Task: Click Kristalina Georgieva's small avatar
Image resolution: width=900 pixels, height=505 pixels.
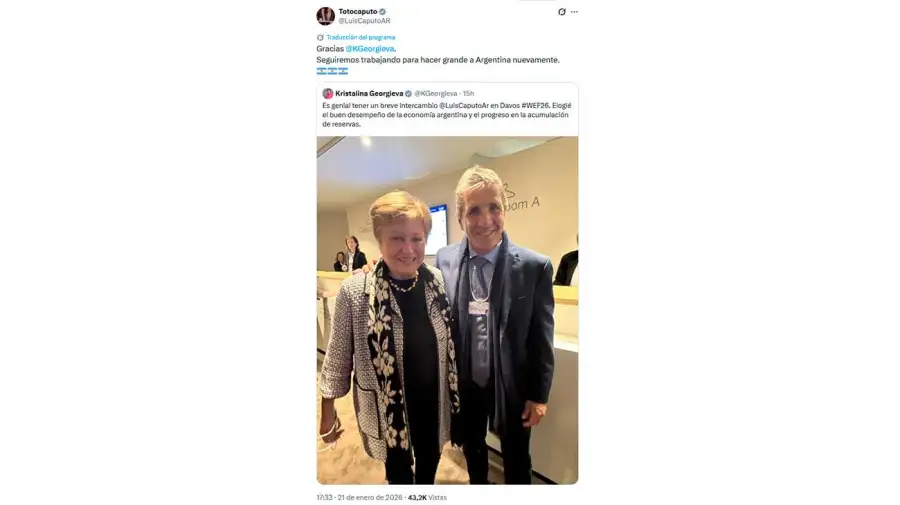Action: pyautogui.click(x=328, y=94)
